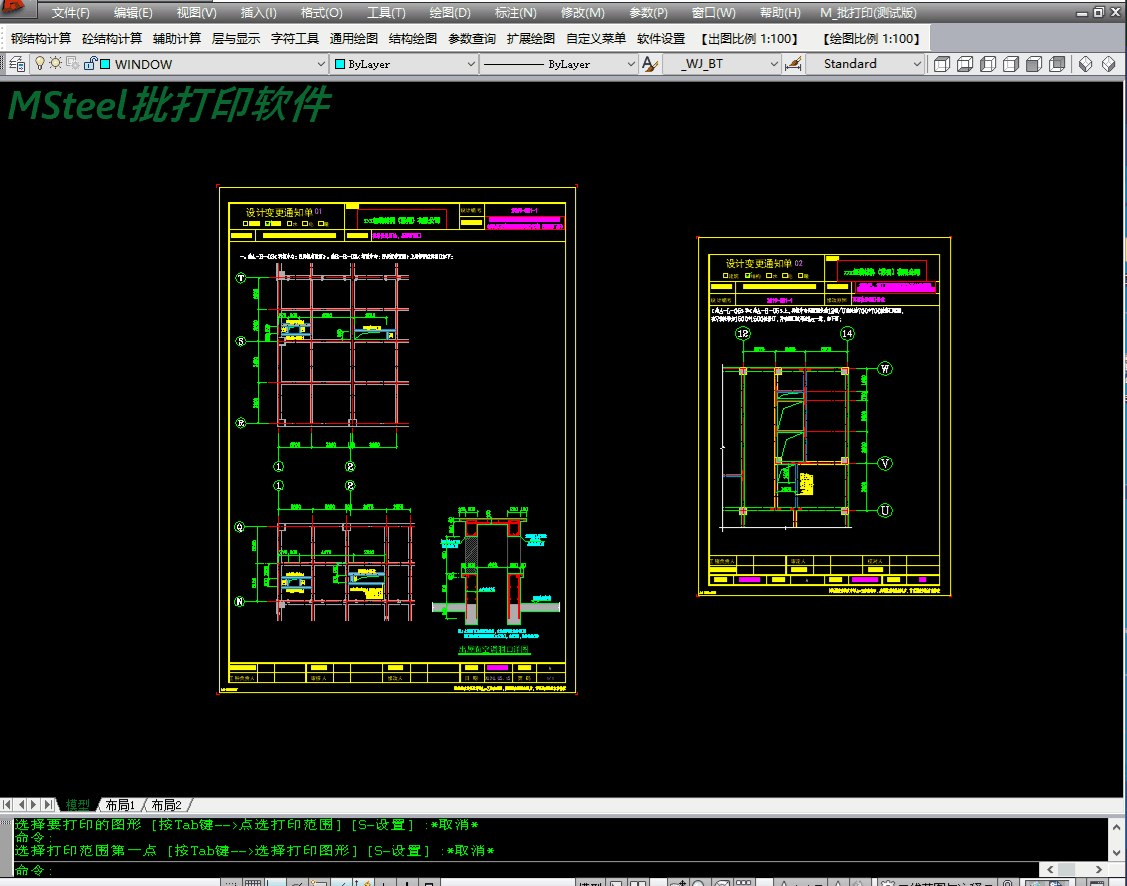Select the second cube visual style icon

click(965, 64)
